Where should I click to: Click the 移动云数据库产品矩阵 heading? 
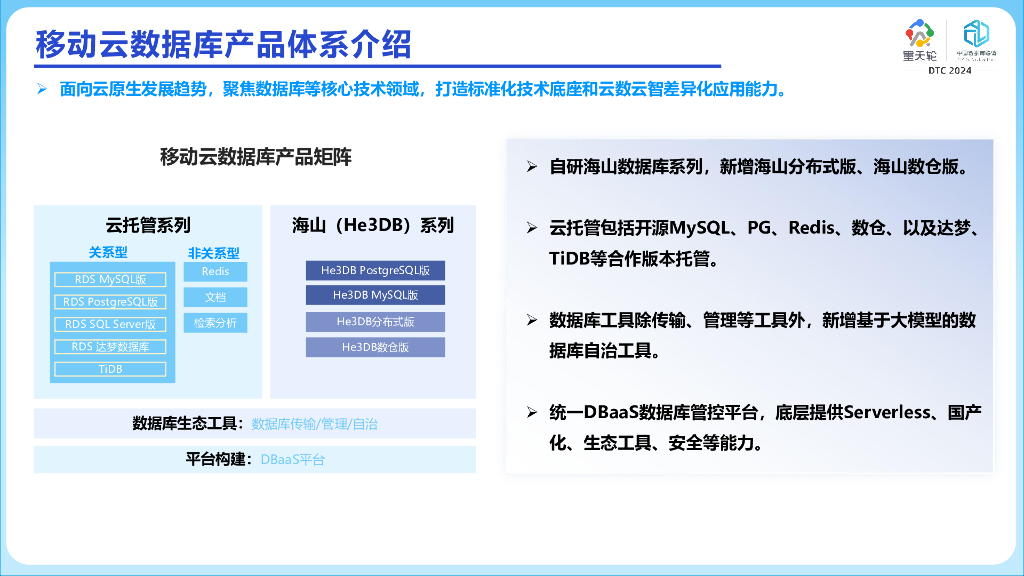tap(256, 157)
